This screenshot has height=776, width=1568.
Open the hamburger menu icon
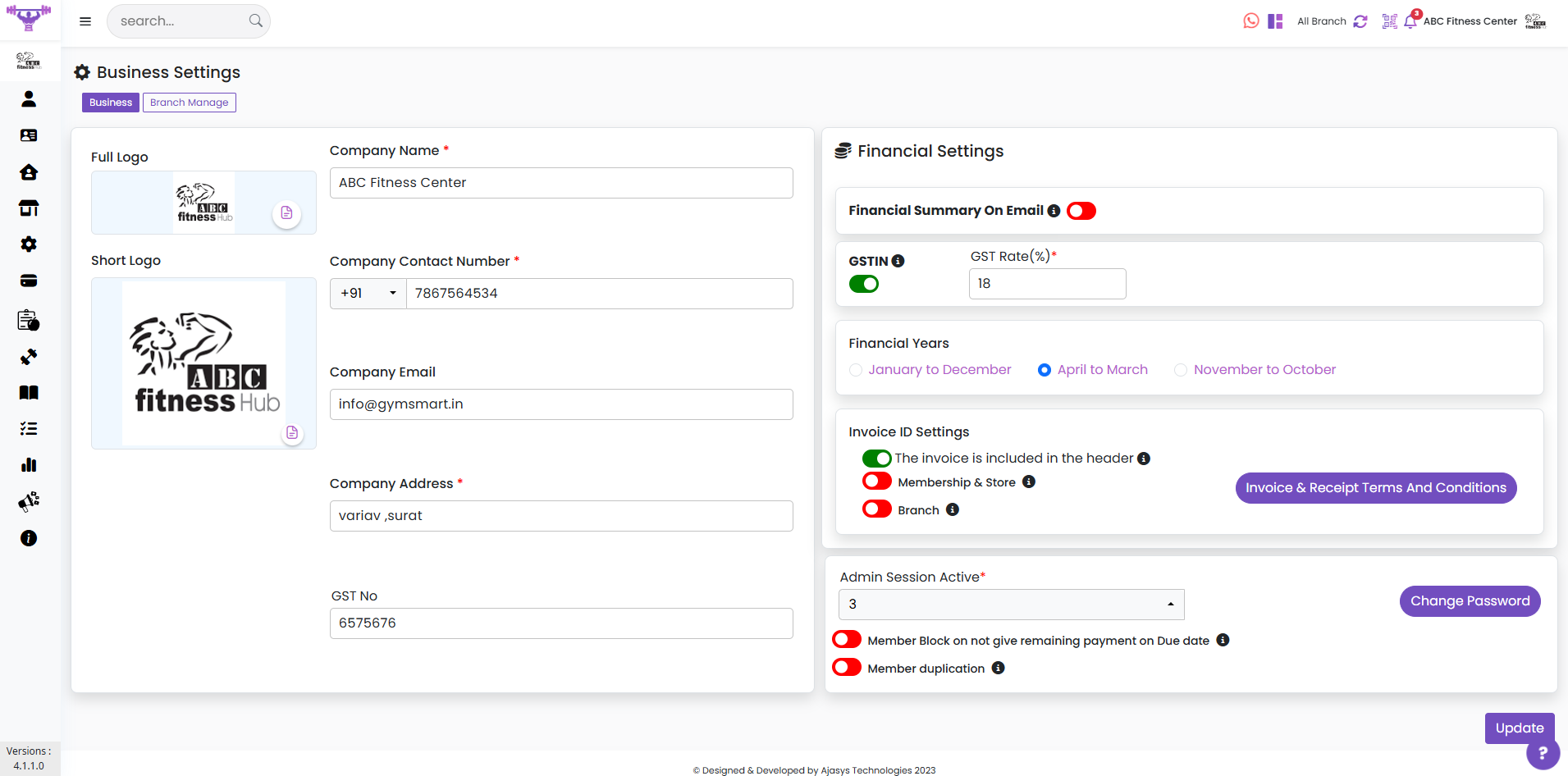(x=85, y=21)
